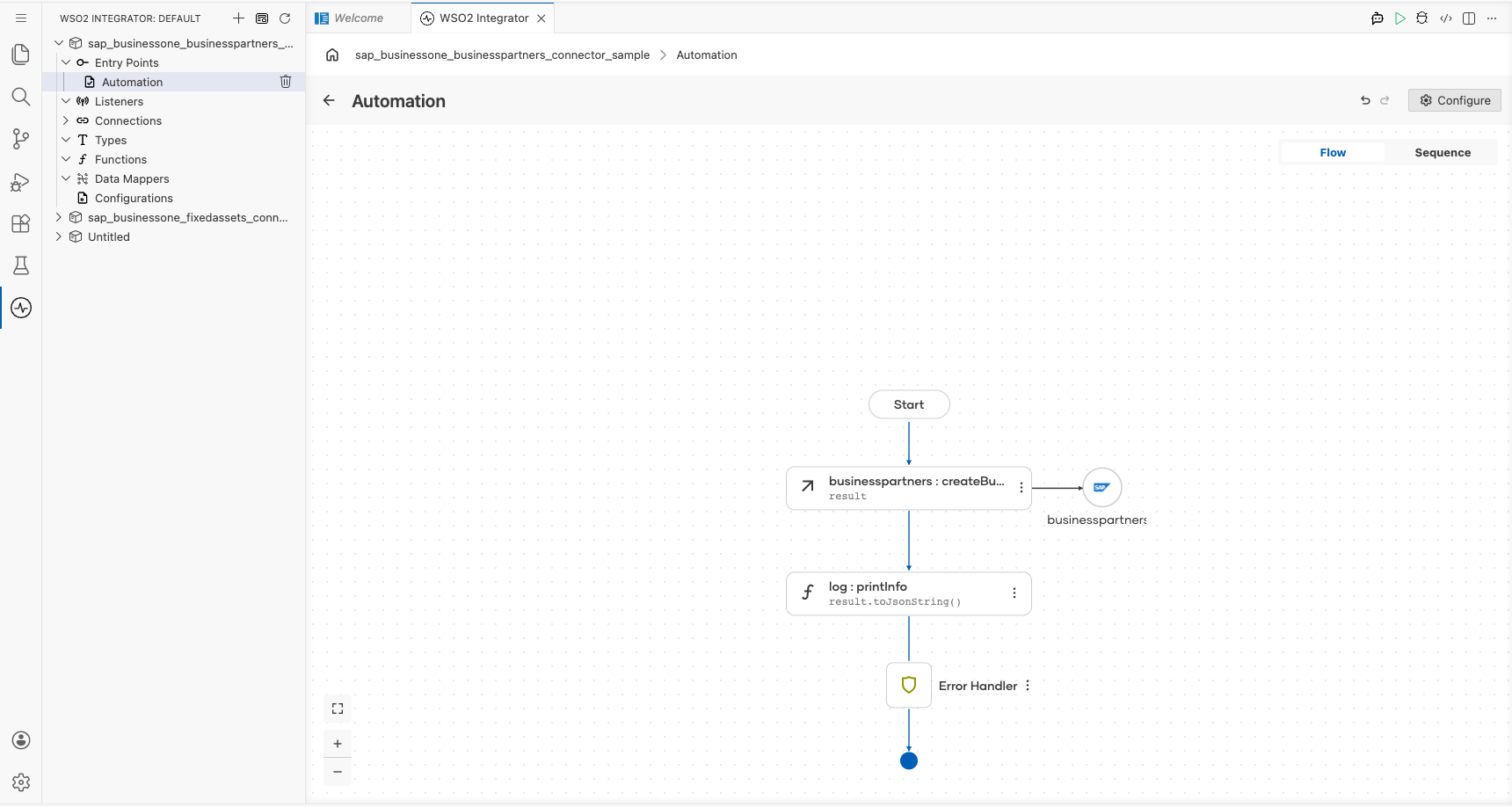
Task: Delete the Automation entry point with the trash icon
Action: point(286,82)
